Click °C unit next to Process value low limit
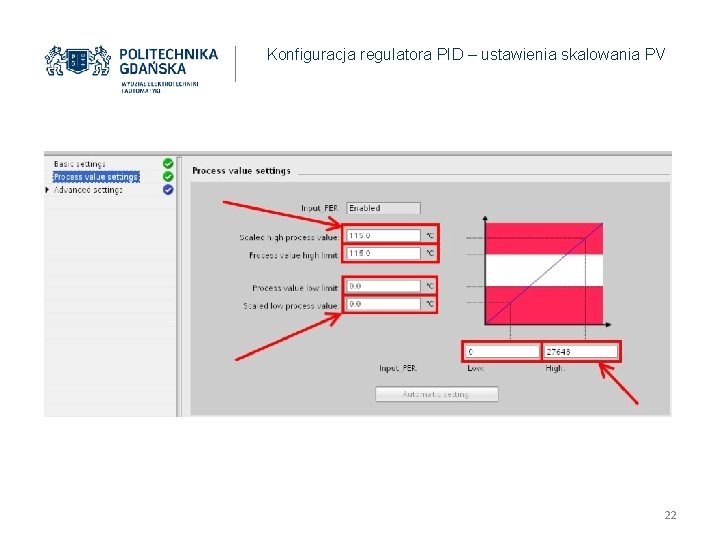 click(430, 286)
